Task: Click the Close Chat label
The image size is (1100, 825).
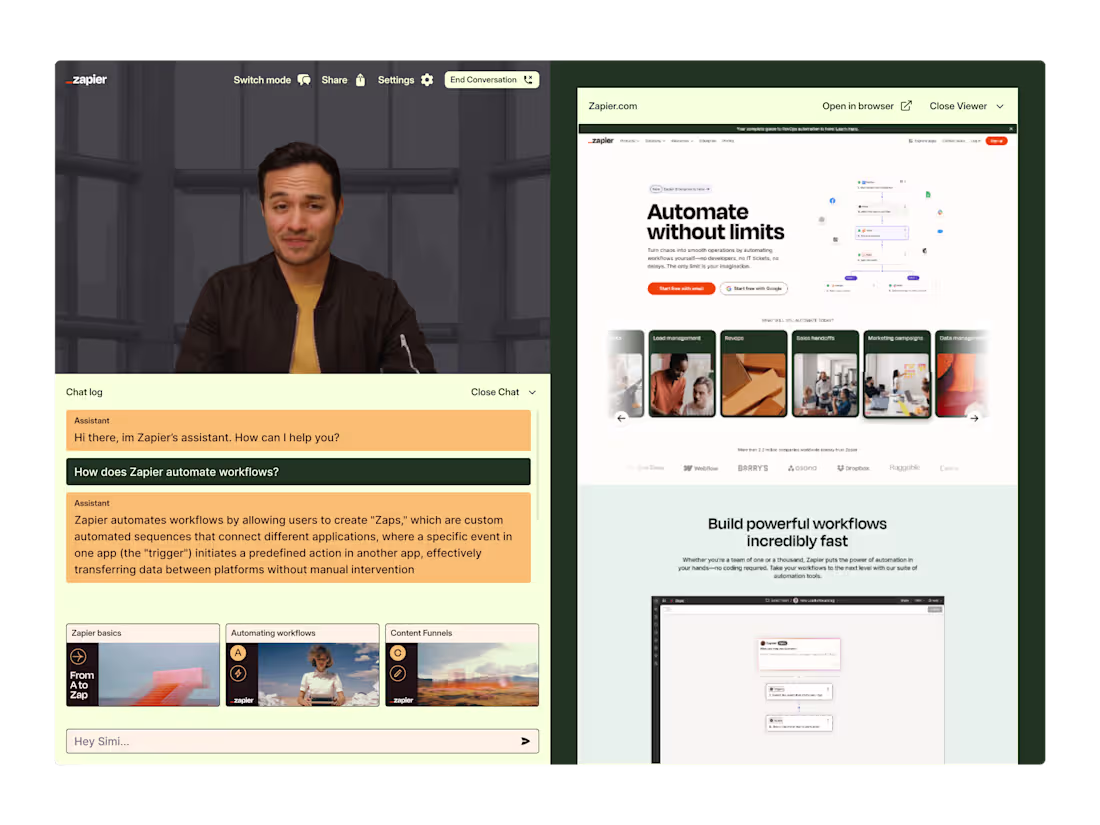Action: point(495,392)
